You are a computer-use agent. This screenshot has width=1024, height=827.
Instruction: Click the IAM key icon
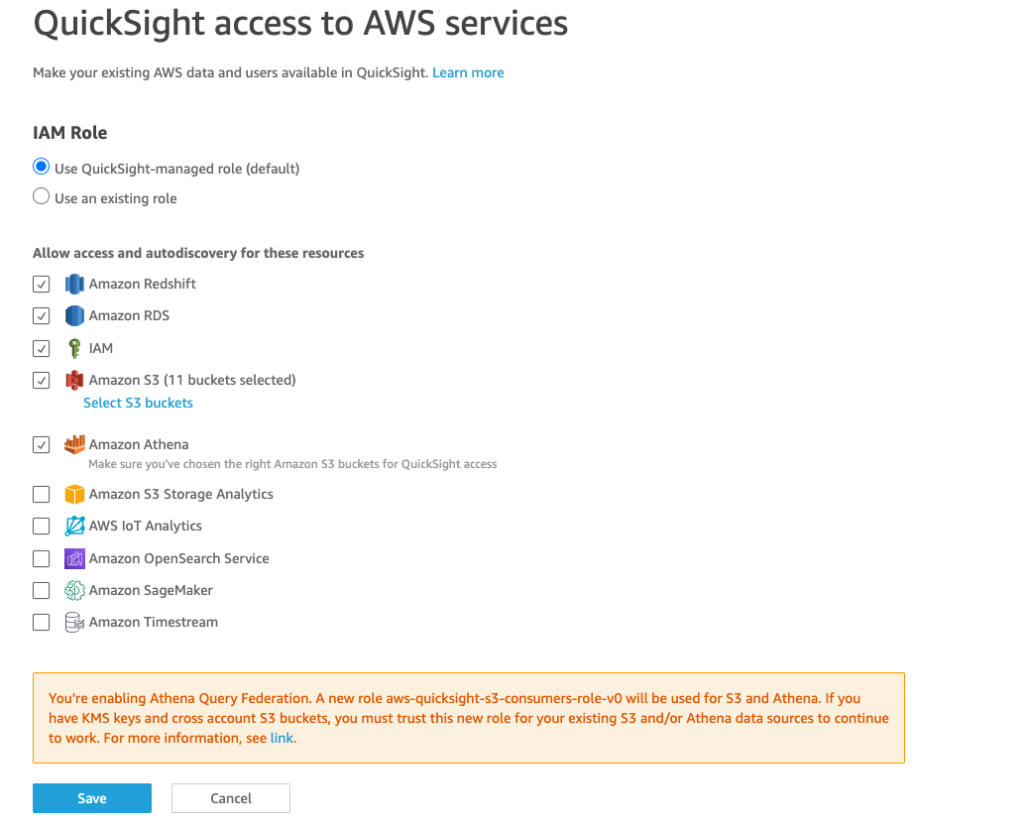[x=73, y=348]
